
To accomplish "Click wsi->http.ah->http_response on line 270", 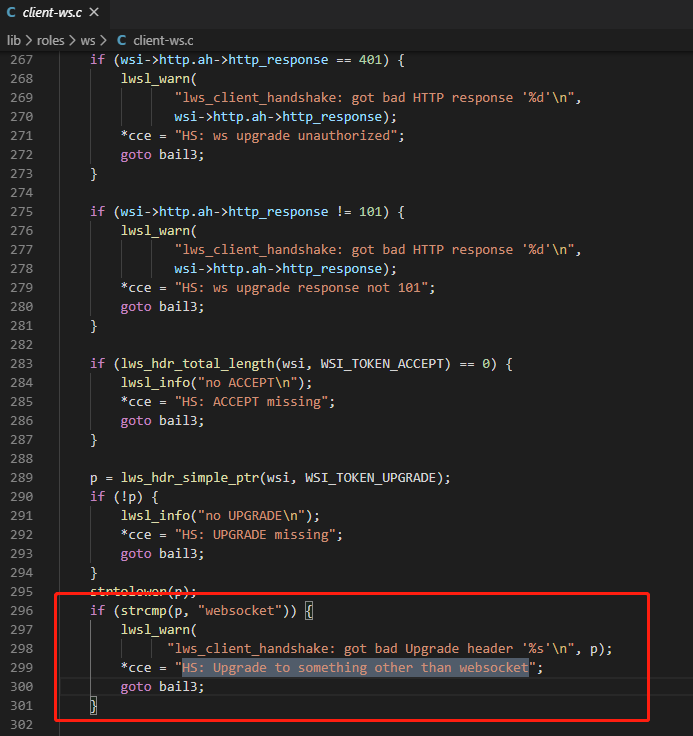I will 278,117.
